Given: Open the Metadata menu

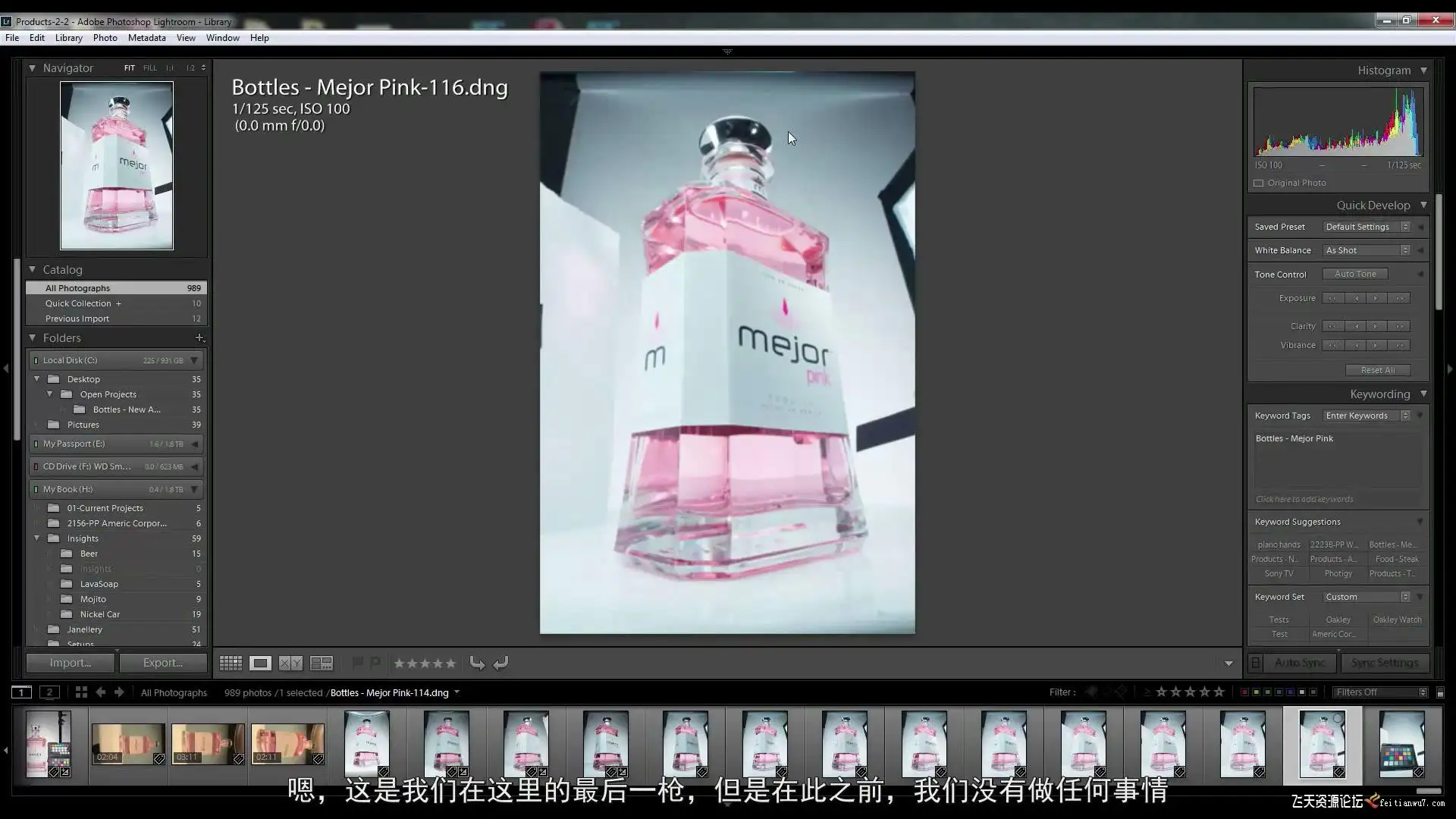Looking at the screenshot, I should point(146,38).
